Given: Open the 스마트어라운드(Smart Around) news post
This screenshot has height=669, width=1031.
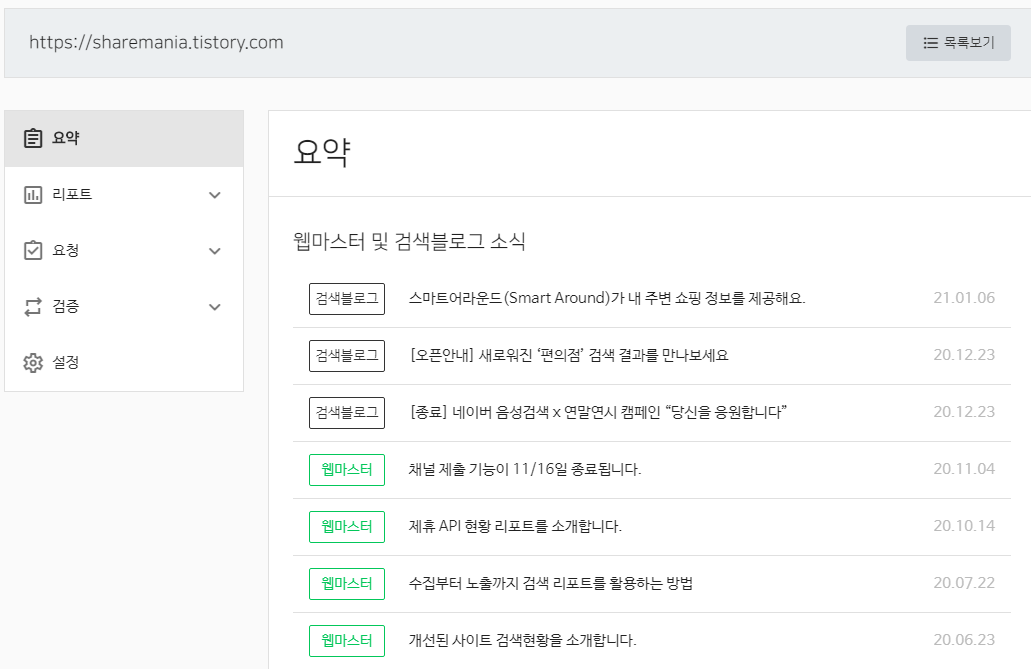Looking at the screenshot, I should pyautogui.click(x=607, y=298).
